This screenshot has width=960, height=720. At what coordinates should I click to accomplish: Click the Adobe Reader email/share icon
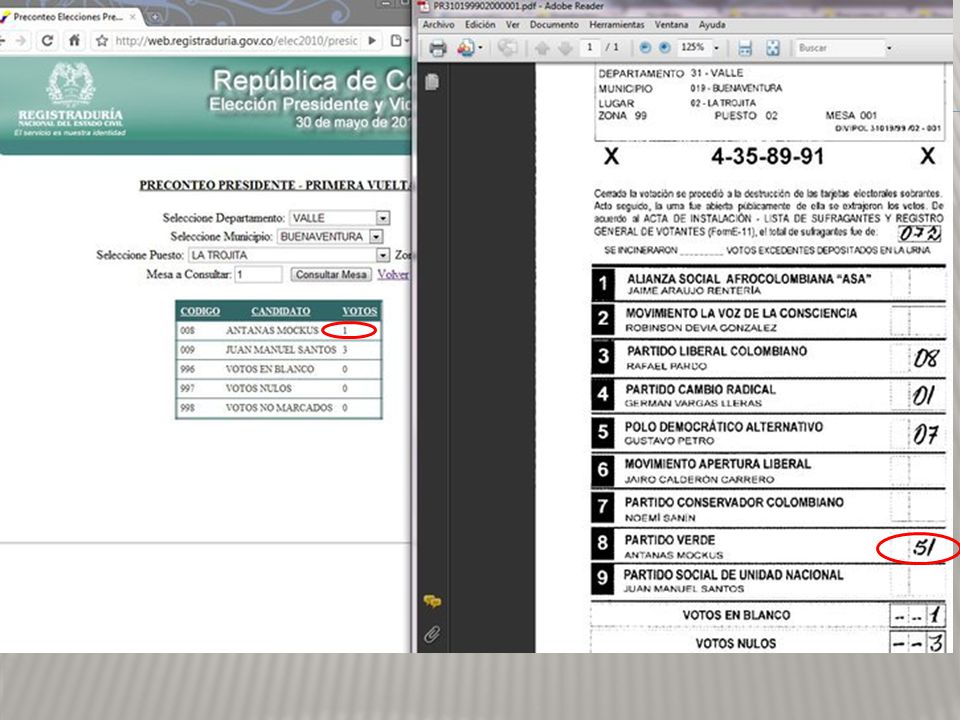click(x=466, y=48)
